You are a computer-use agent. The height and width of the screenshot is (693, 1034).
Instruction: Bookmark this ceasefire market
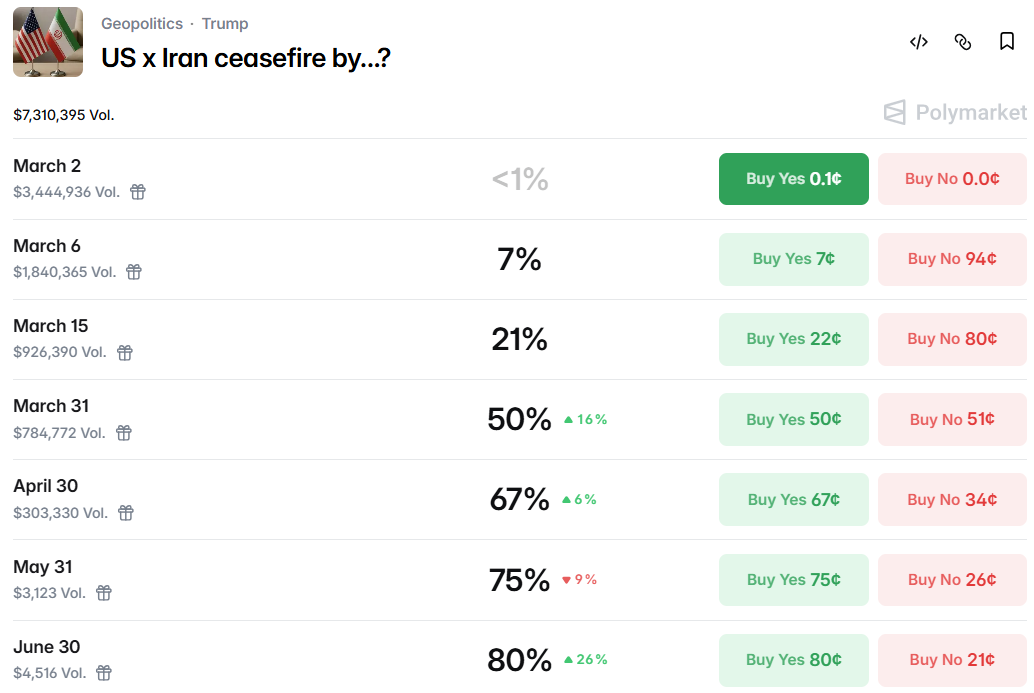pos(1007,42)
